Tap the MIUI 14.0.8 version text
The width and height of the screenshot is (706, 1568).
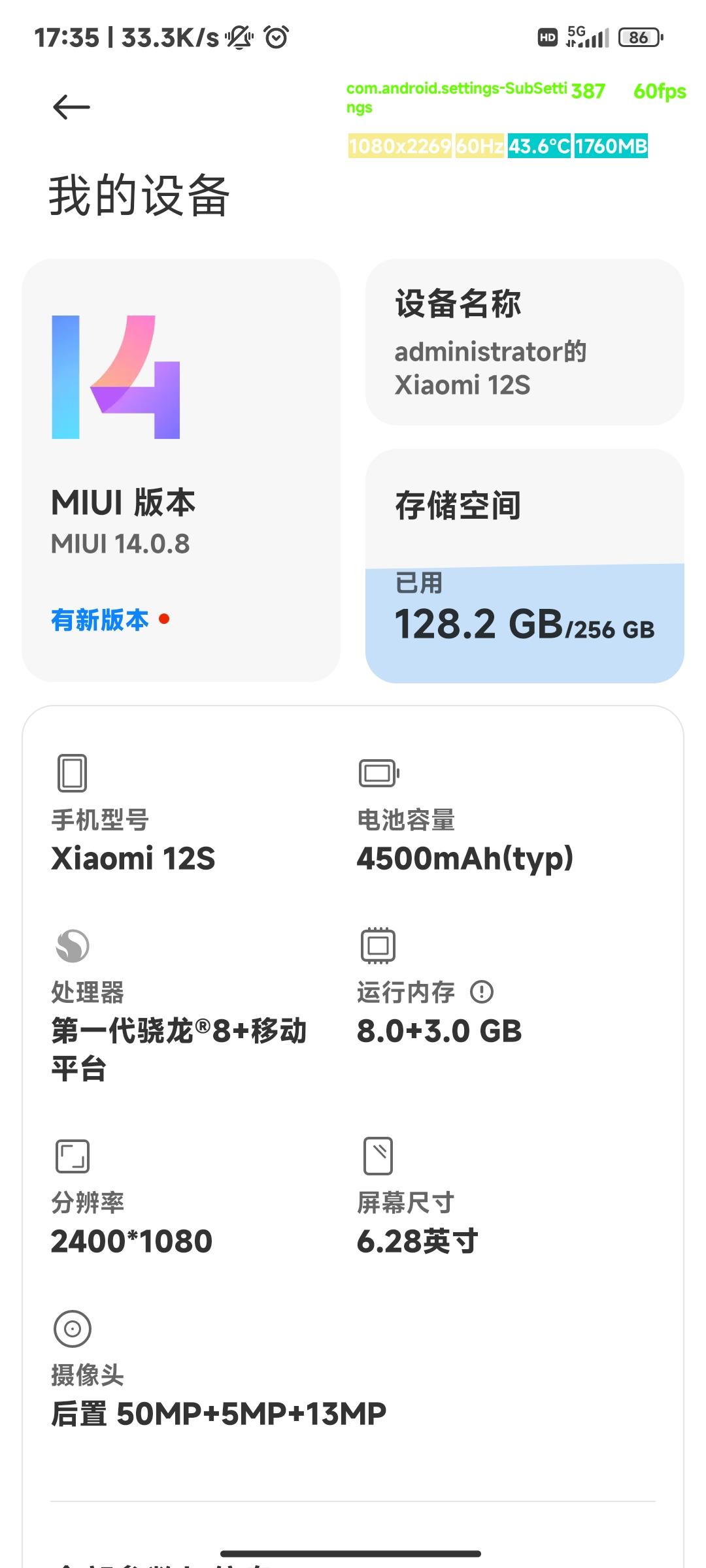(120, 544)
